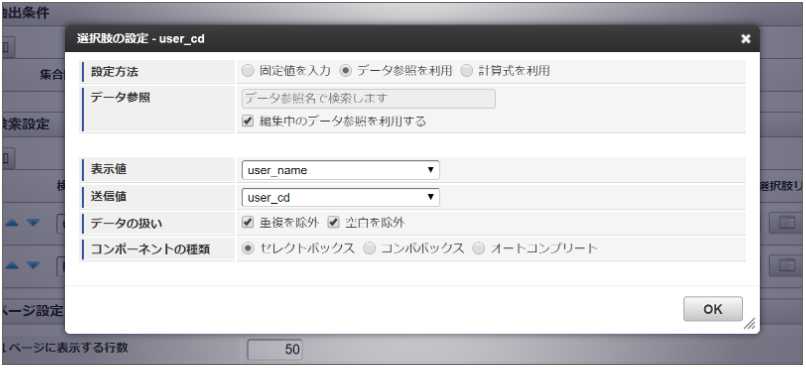Open the 表示値 dropdown showing user_name
This screenshot has height=369, width=806.
coord(340,170)
